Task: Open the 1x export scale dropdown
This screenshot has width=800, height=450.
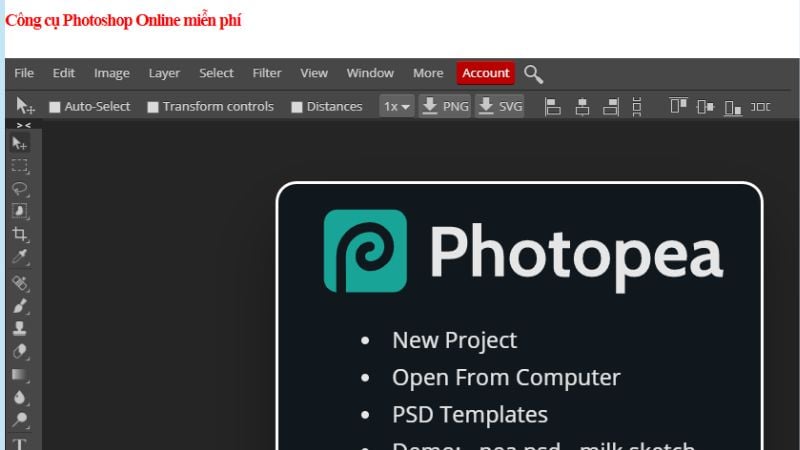Action: click(396, 107)
